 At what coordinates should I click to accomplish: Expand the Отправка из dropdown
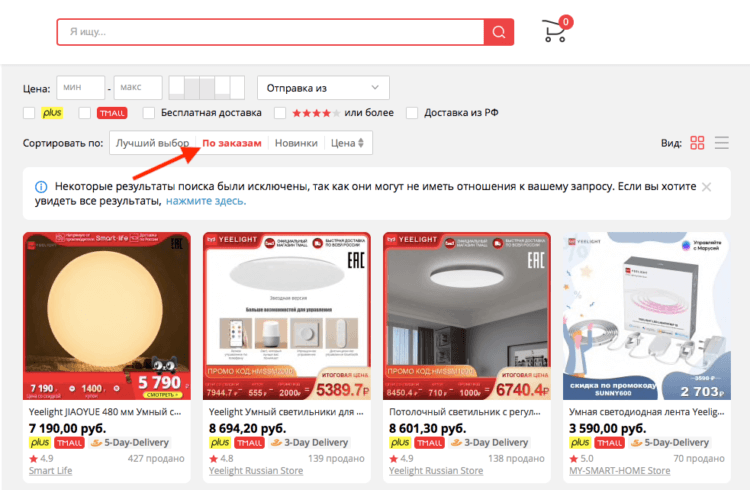click(323, 88)
